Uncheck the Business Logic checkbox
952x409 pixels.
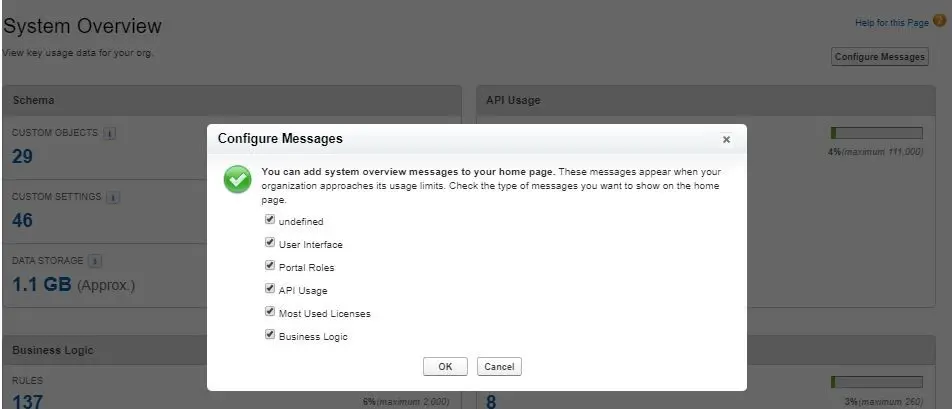click(270, 335)
